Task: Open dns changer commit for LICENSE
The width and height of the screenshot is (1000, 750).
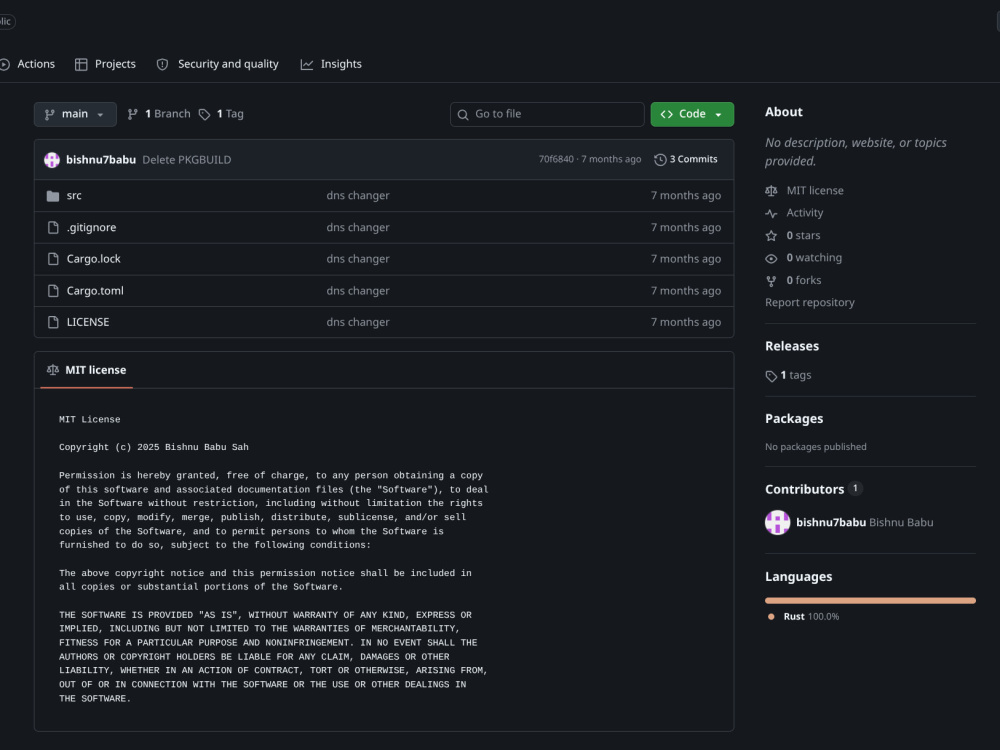Action: [x=358, y=322]
